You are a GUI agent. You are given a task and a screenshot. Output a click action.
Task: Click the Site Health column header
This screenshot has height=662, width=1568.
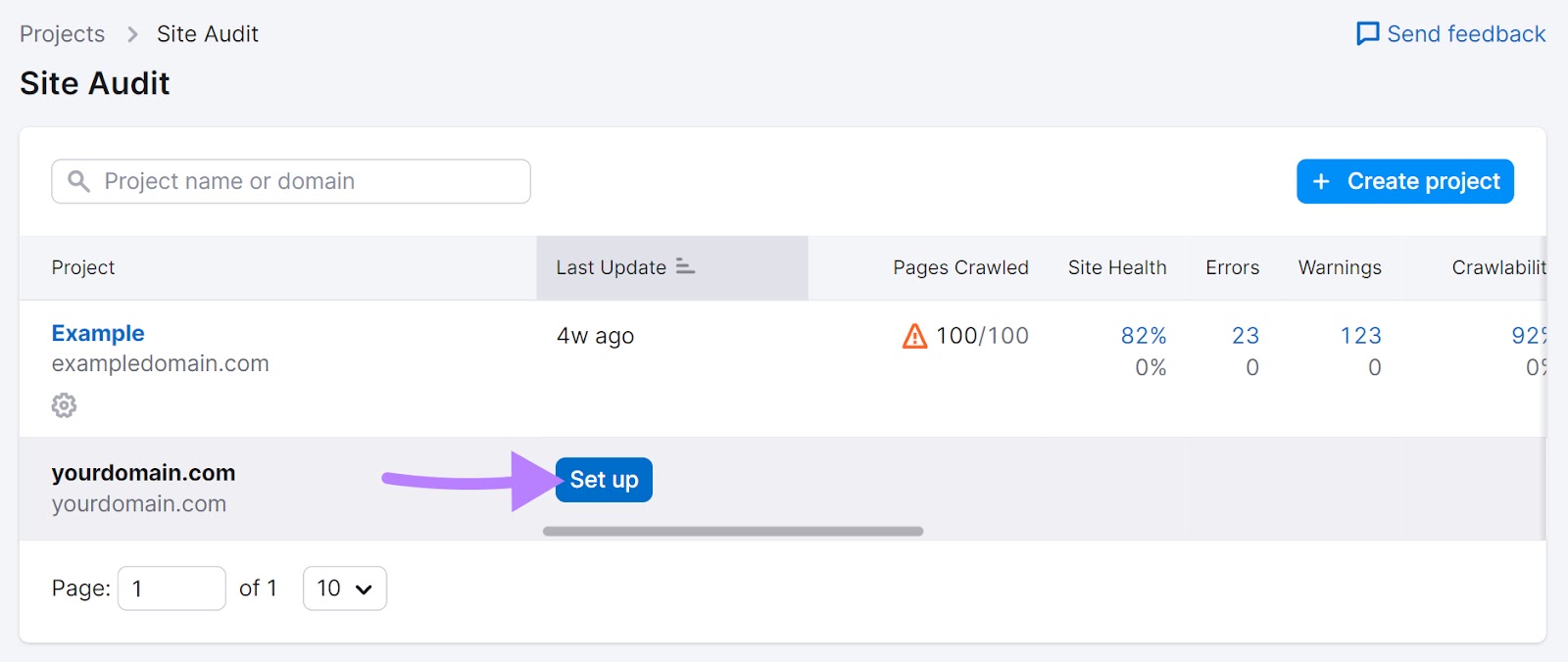click(x=1117, y=267)
